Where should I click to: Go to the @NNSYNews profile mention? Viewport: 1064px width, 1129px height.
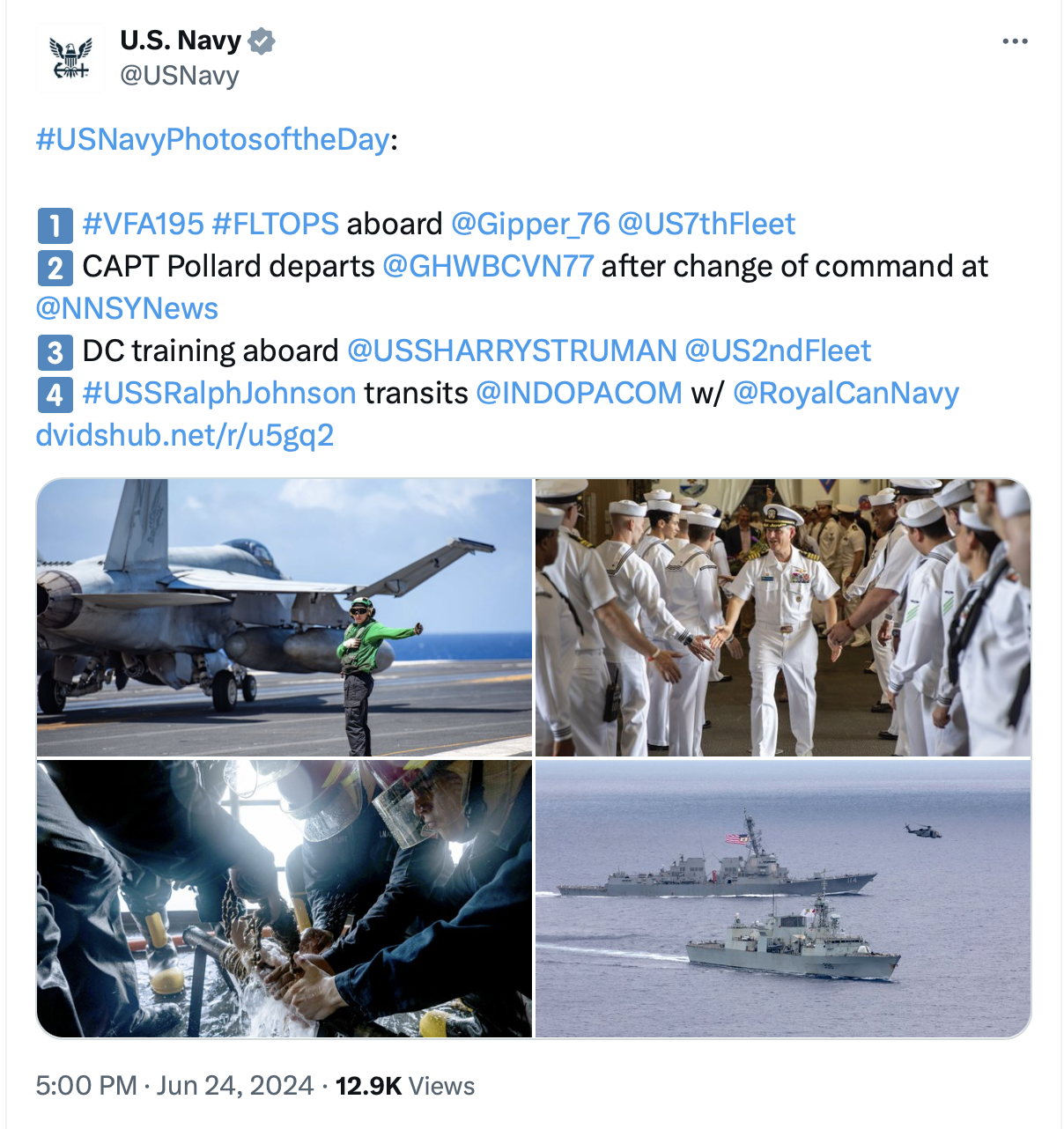click(x=127, y=308)
